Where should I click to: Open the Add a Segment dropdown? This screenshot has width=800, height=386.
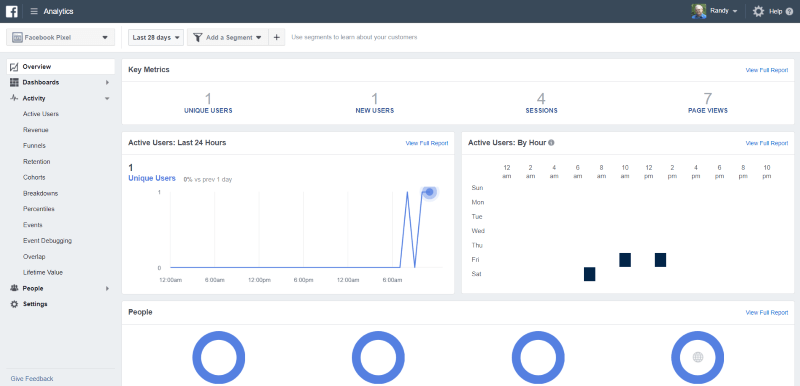228,37
